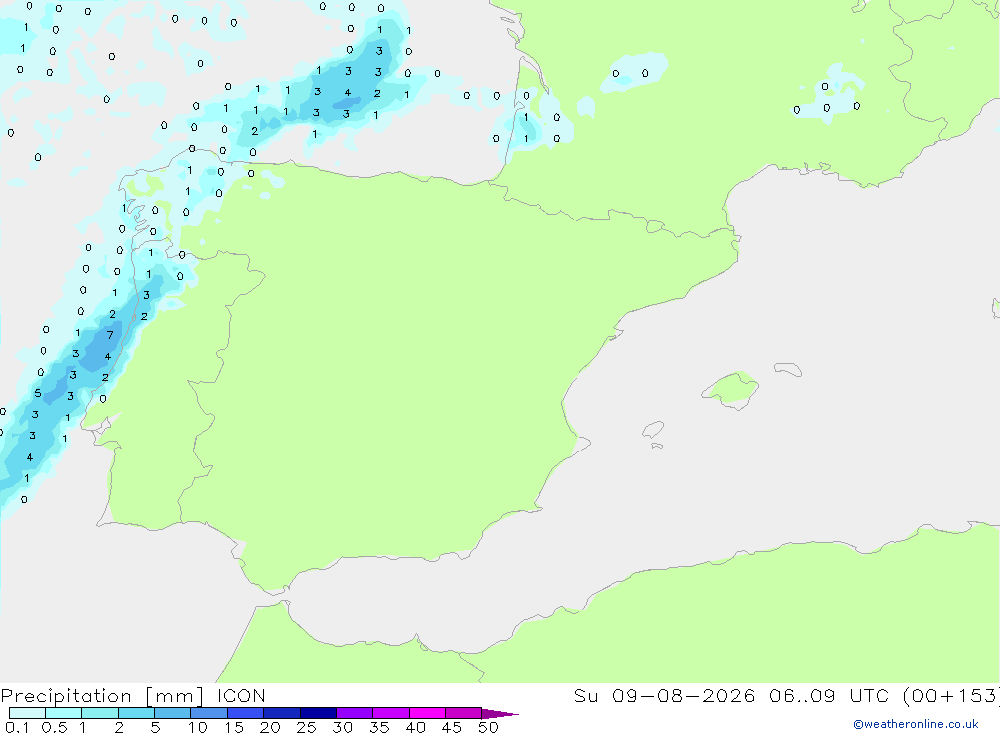The width and height of the screenshot is (1000, 733).
Task: Click the '06..09 UTC' time range text
Action: [x=828, y=695]
